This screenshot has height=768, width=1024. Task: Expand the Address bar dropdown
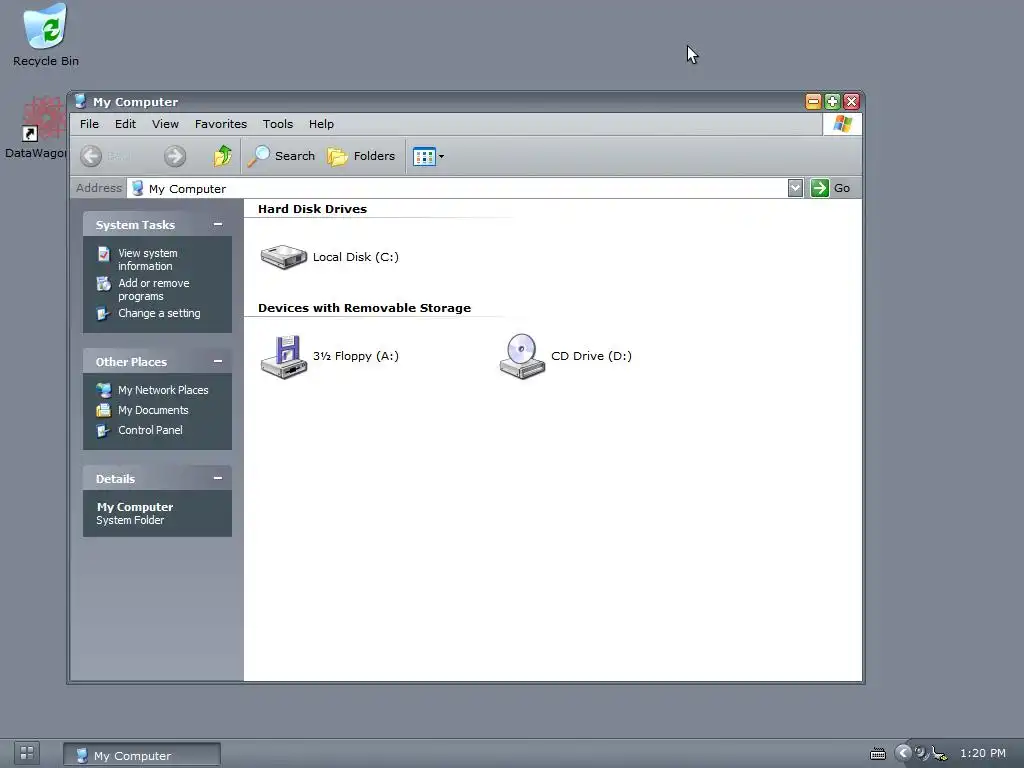click(x=795, y=188)
